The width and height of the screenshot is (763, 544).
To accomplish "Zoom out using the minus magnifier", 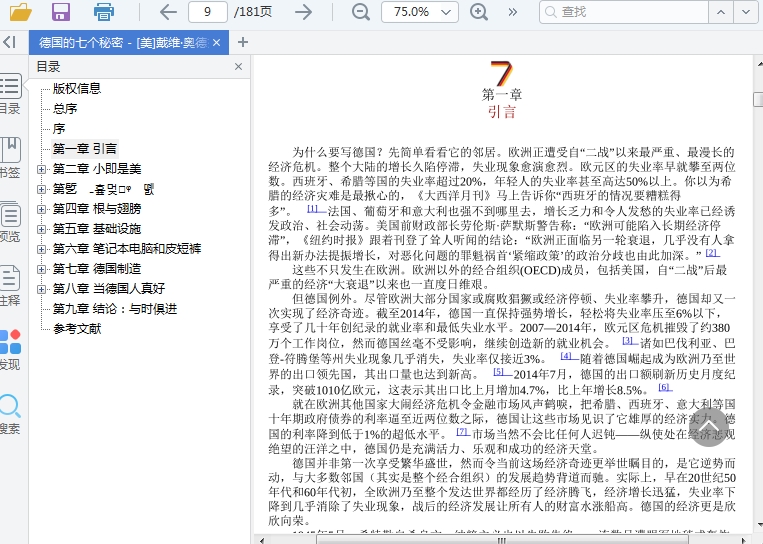I will pyautogui.click(x=360, y=12).
